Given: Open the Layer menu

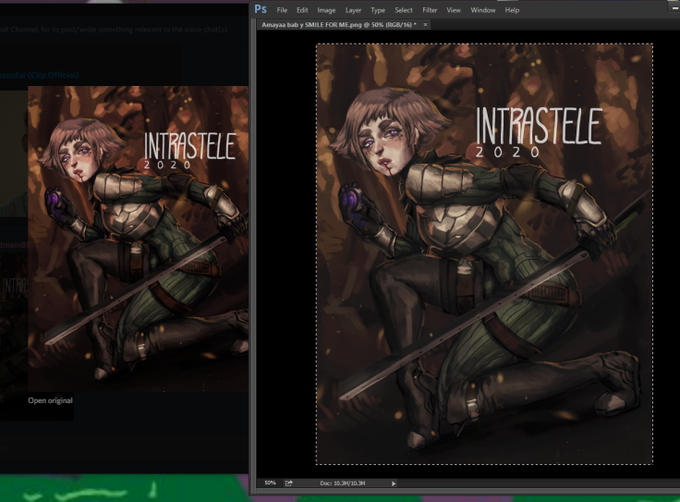Looking at the screenshot, I should pos(353,10).
